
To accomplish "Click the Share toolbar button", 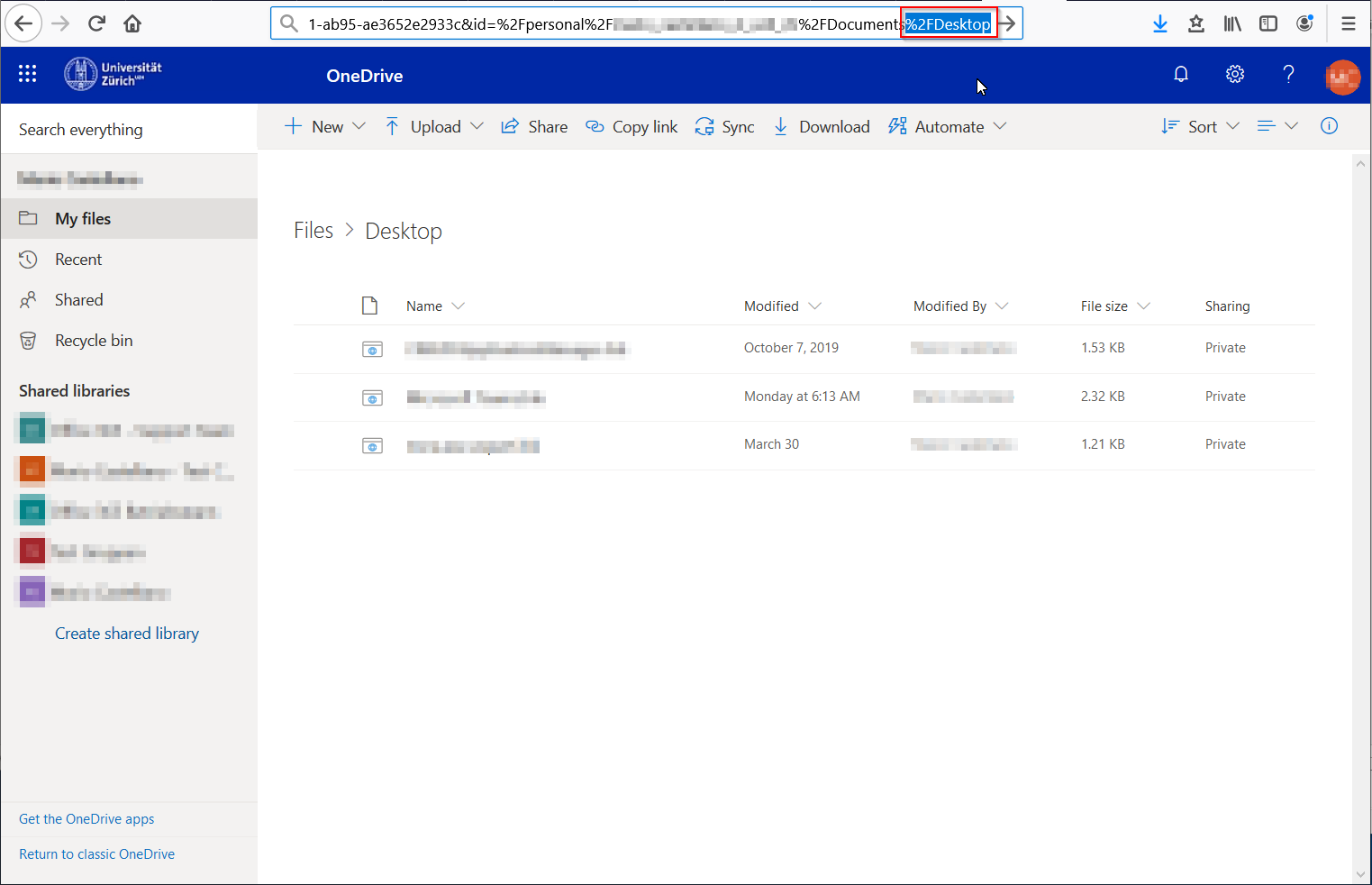I will (x=534, y=127).
